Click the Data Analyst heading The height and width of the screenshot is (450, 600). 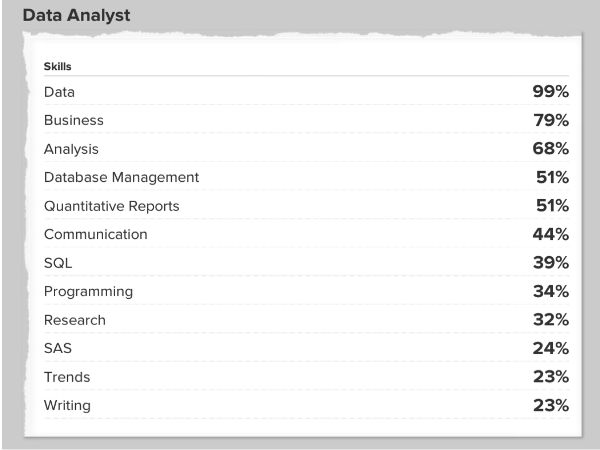coord(76,17)
